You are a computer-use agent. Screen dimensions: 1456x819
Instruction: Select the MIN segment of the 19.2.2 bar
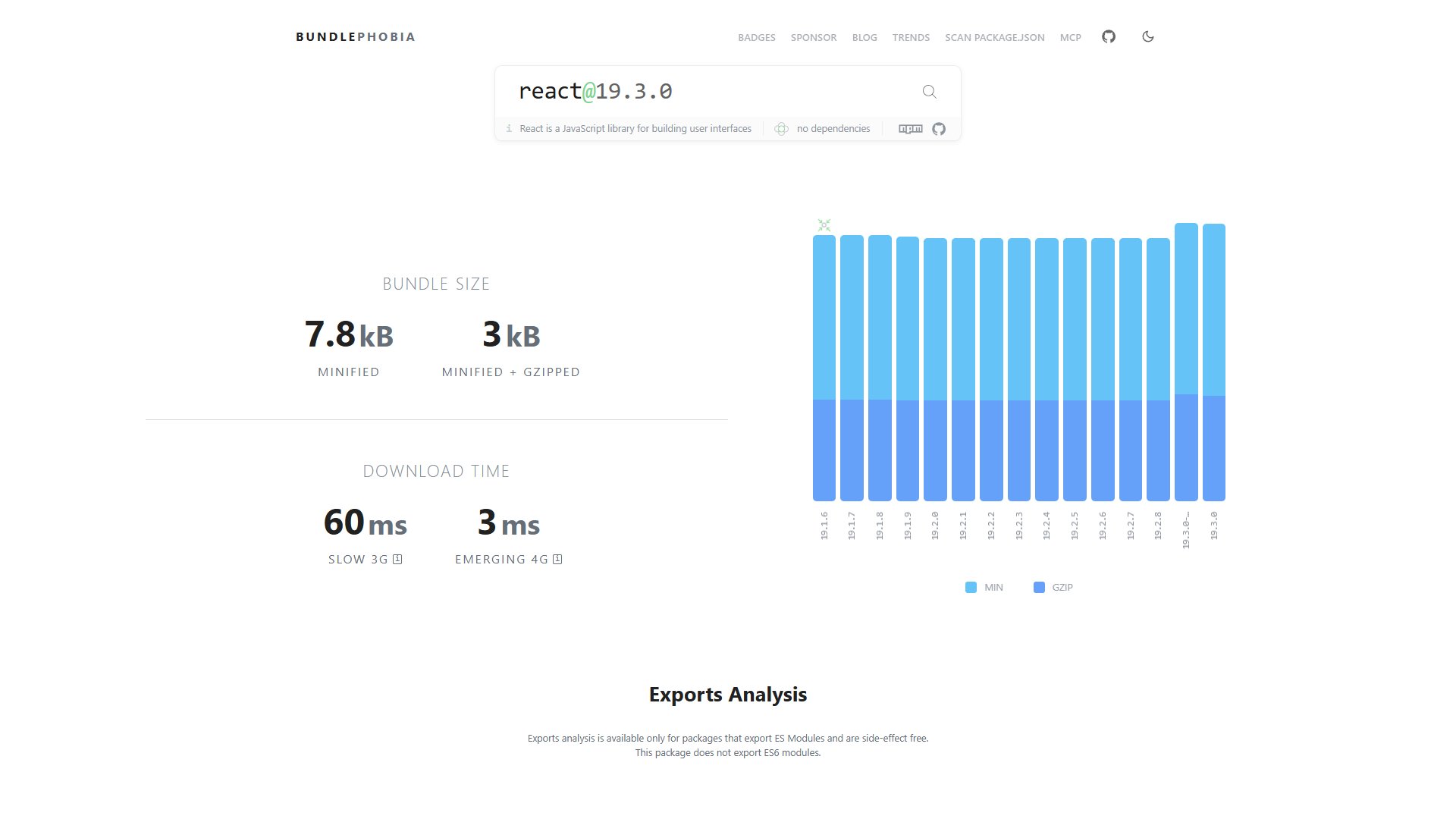991,319
